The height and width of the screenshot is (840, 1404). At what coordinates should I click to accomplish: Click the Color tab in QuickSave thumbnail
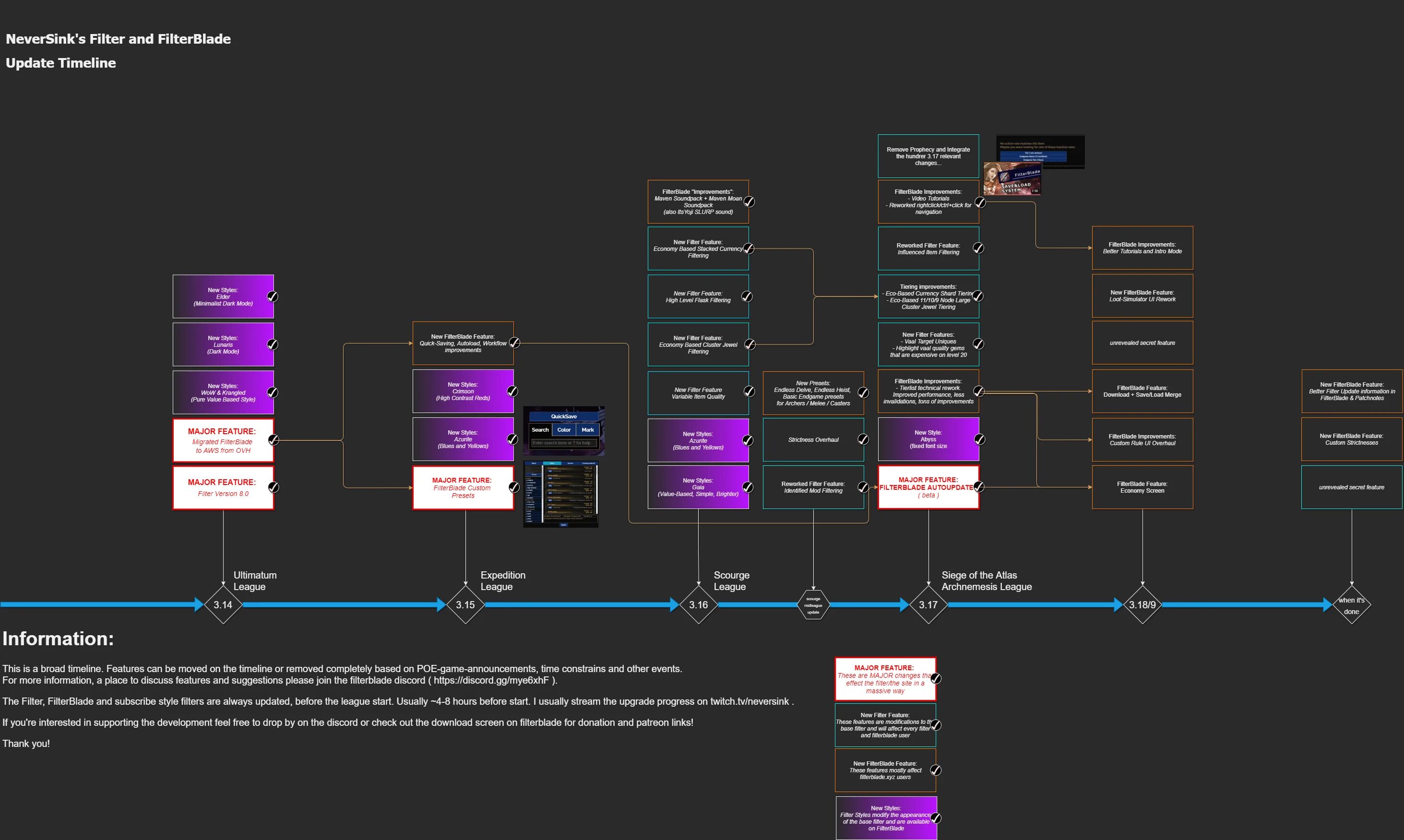tap(564, 430)
